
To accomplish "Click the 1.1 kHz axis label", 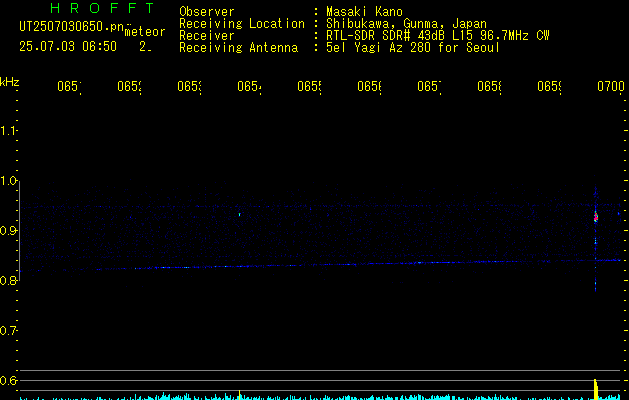I will point(8,130).
